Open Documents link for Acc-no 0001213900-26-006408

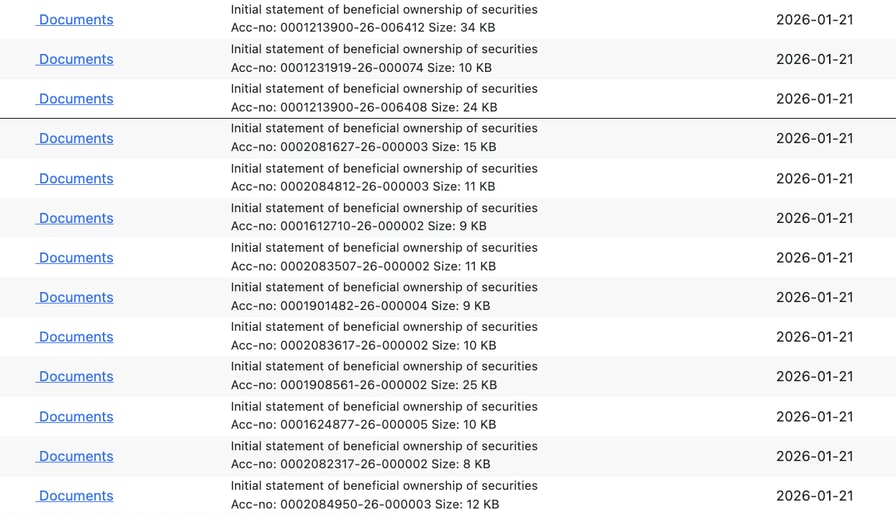76,99
